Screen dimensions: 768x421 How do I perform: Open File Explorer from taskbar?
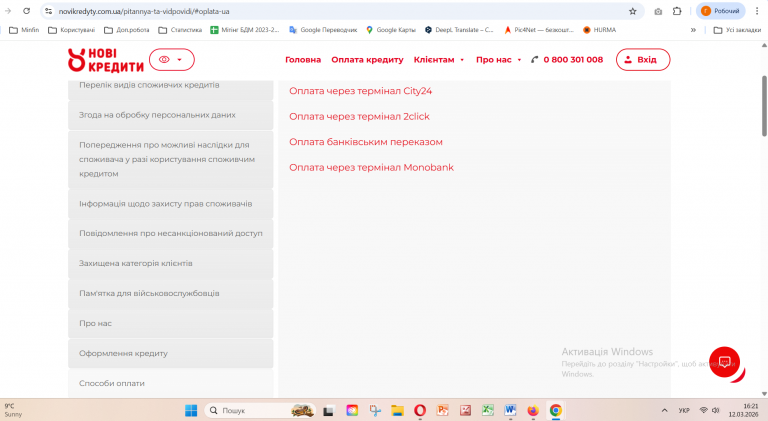tap(397, 410)
